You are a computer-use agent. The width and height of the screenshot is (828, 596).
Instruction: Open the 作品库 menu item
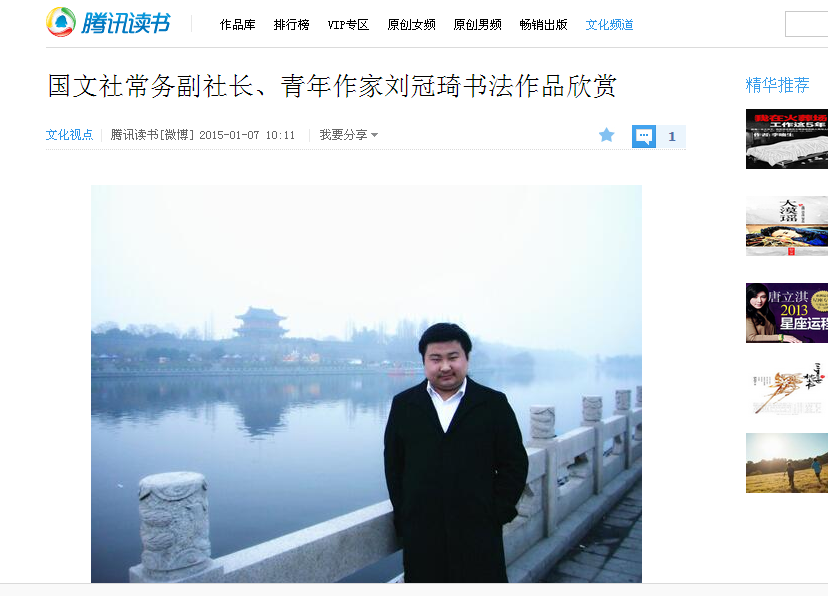pos(238,25)
